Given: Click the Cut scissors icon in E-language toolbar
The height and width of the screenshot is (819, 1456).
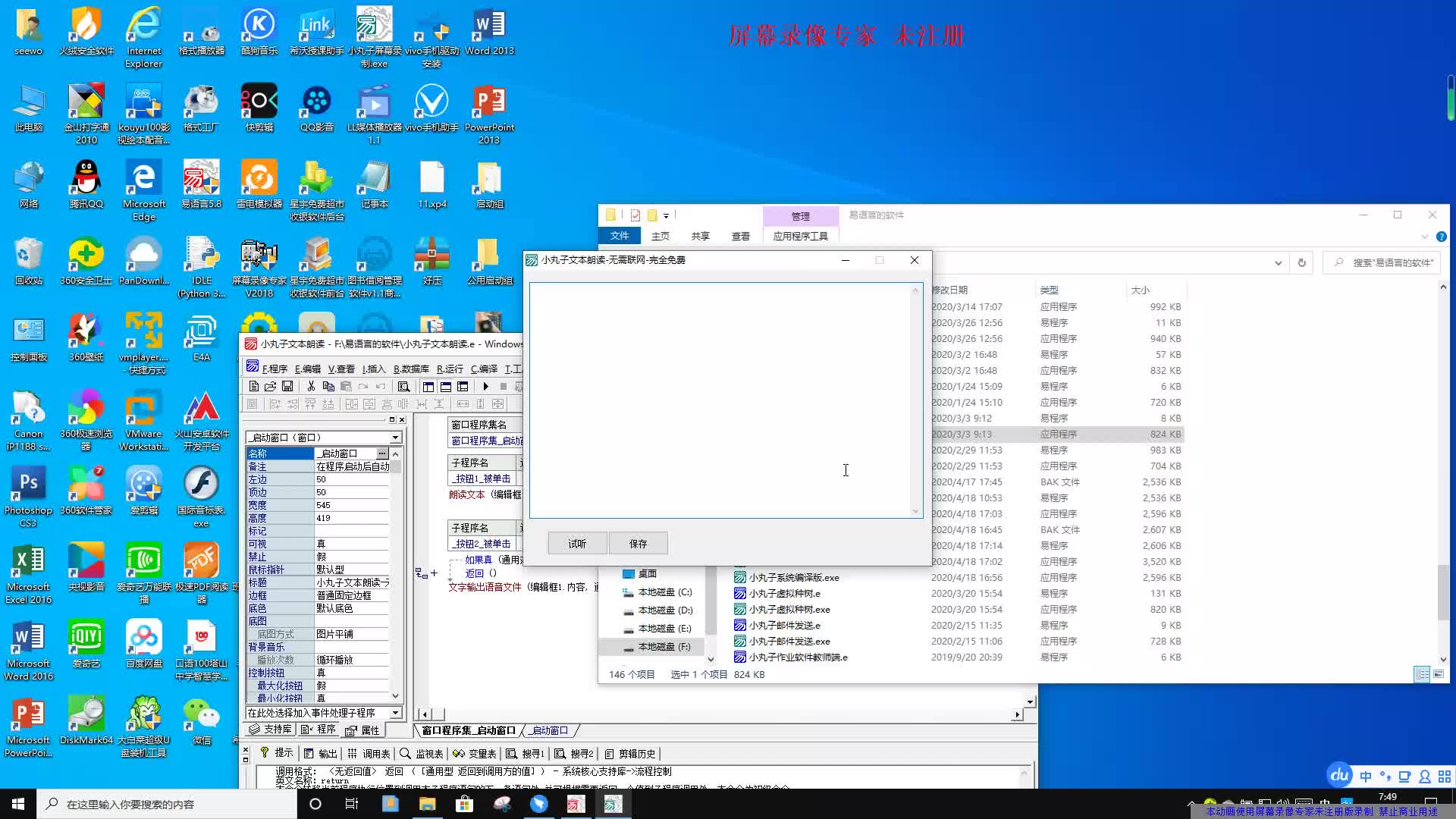Looking at the screenshot, I should pos(311,386).
